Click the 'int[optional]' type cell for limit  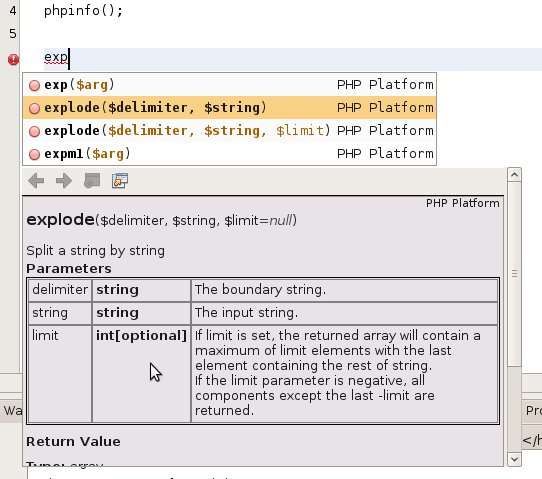click(x=141, y=336)
